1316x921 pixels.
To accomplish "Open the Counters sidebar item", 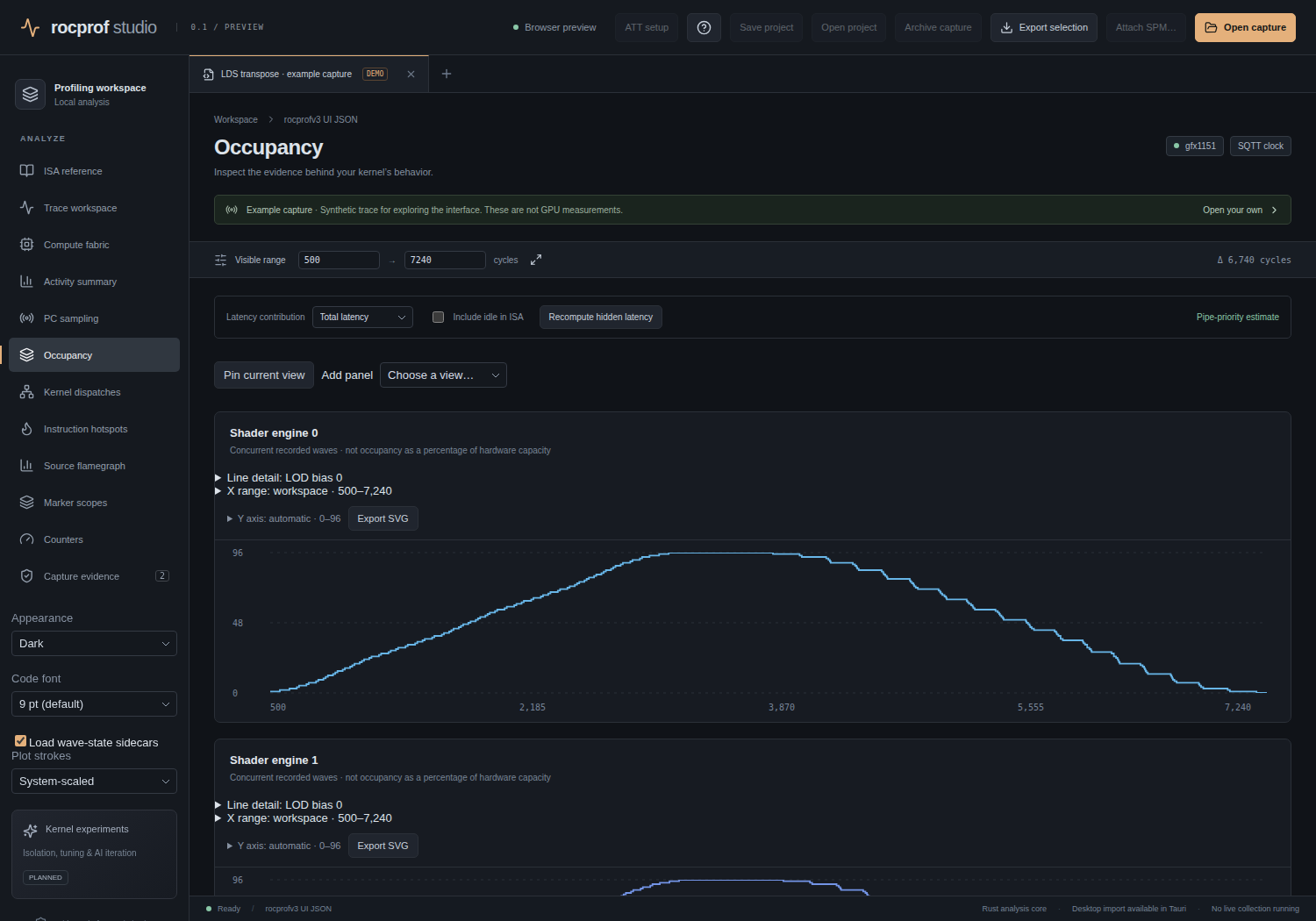I will 94,539.
